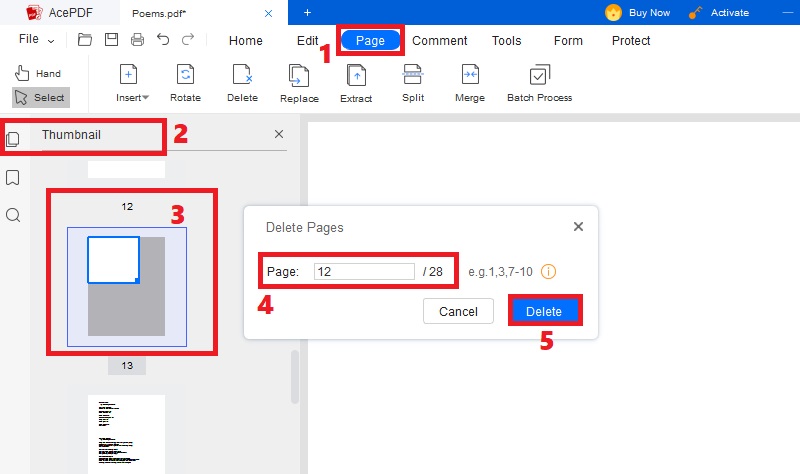Close the Delete Pages dialog
The width and height of the screenshot is (800, 474).
578,227
